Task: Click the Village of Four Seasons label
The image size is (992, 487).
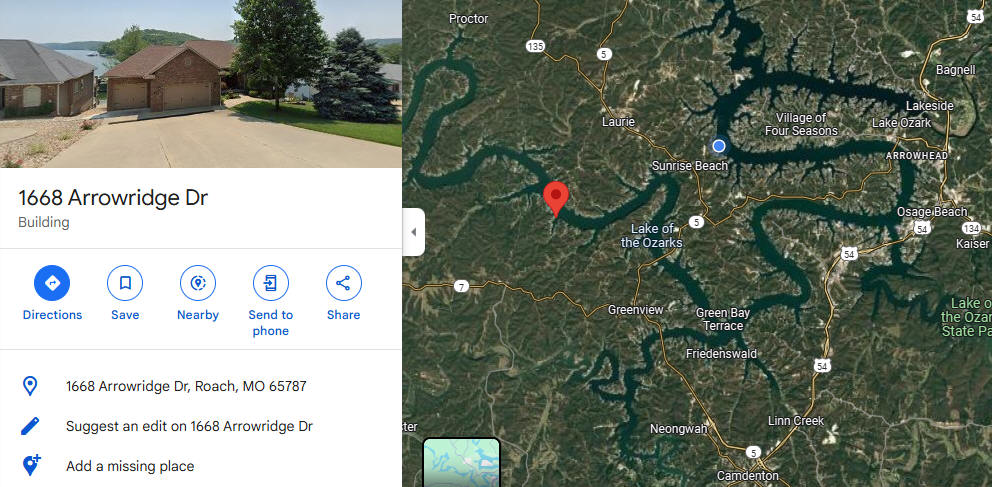Action: pos(801,125)
